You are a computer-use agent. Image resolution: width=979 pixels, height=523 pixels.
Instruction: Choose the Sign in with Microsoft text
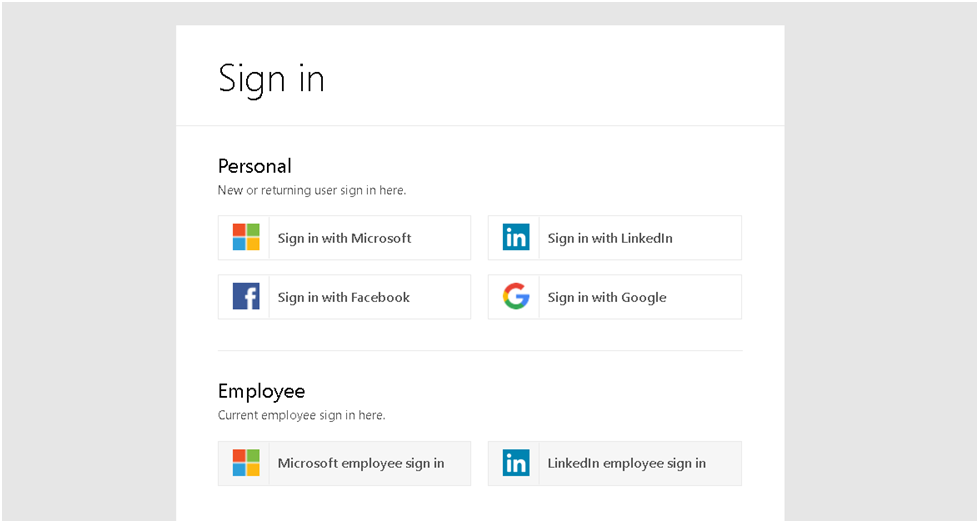tap(344, 238)
